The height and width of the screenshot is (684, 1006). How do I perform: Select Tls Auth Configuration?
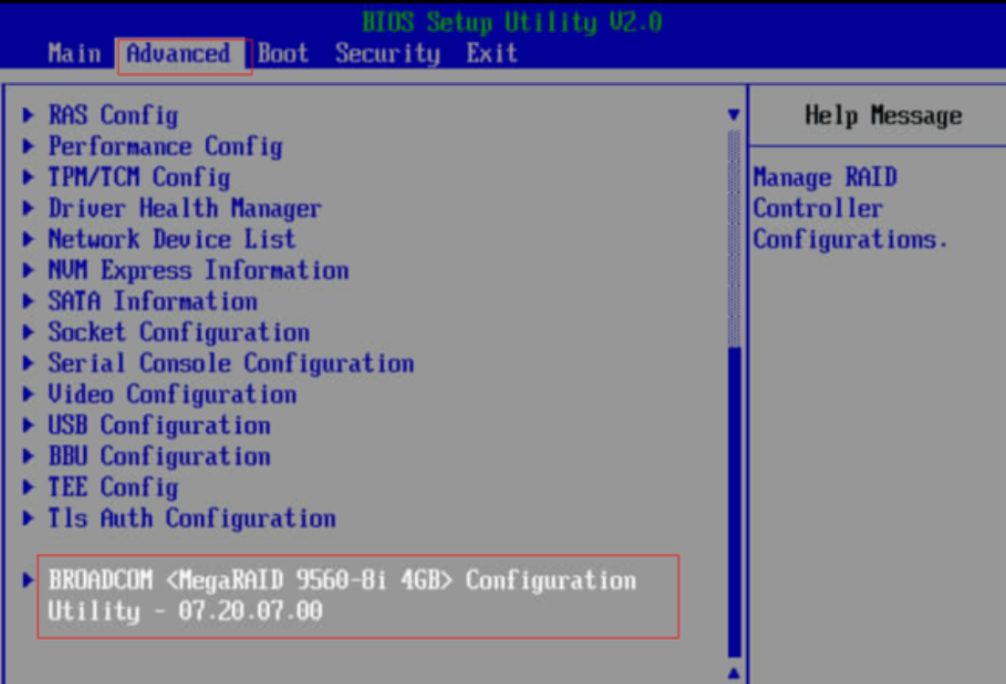tap(192, 518)
